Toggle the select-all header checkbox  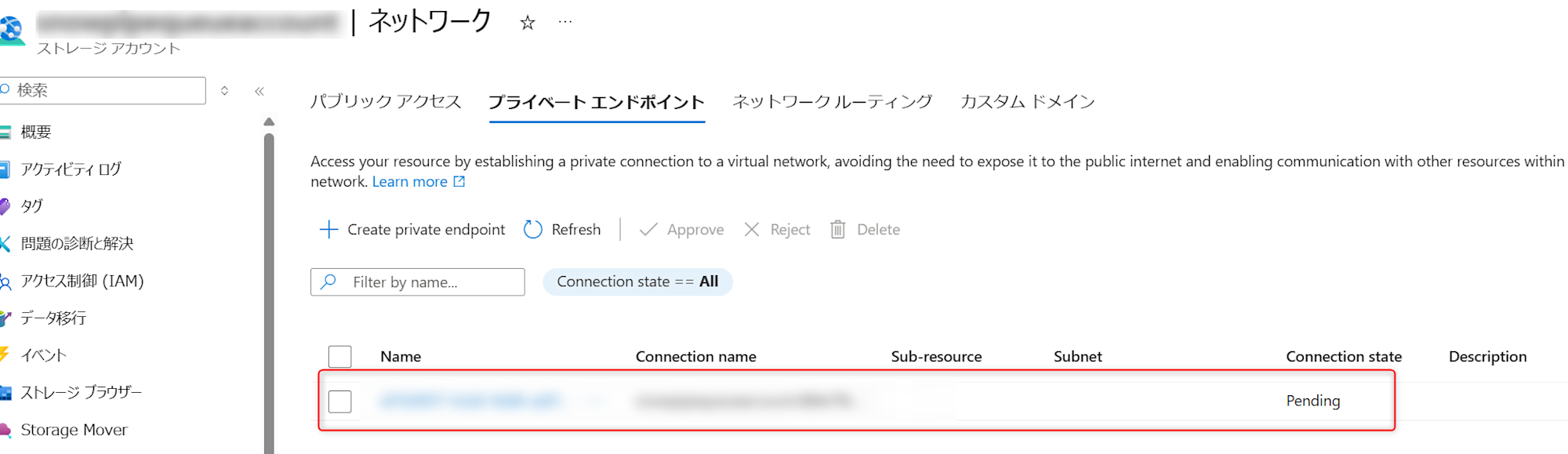[340, 357]
